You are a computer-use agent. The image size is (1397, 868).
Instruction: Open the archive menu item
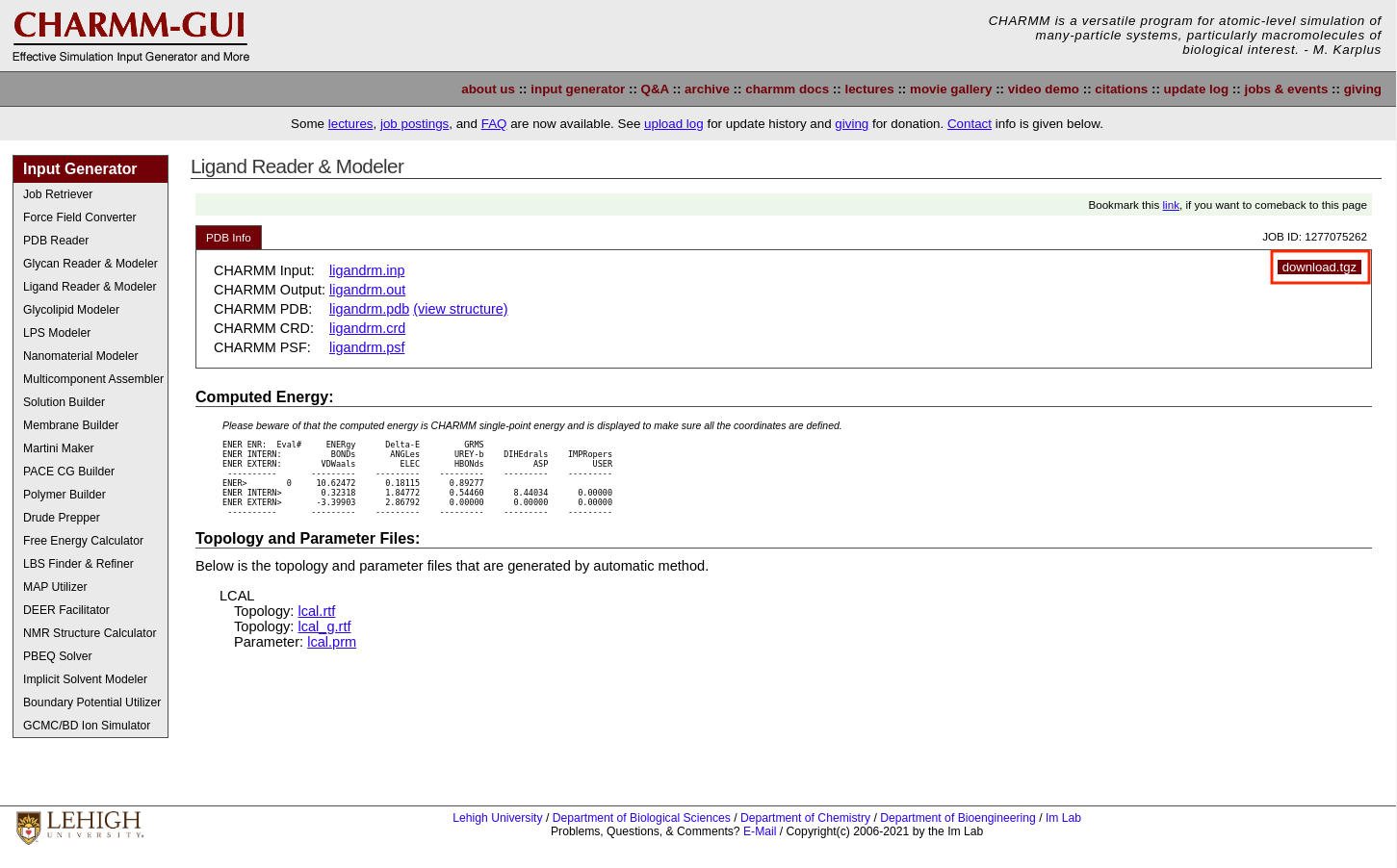tap(707, 89)
